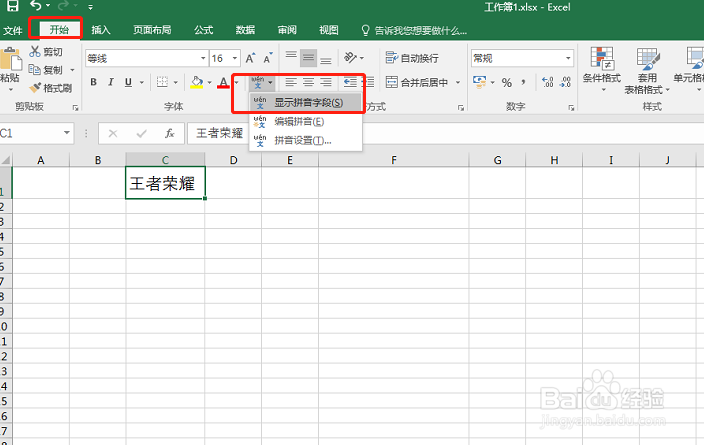The width and height of the screenshot is (704, 445).
Task: Toggle underline formatting
Action: pos(128,82)
